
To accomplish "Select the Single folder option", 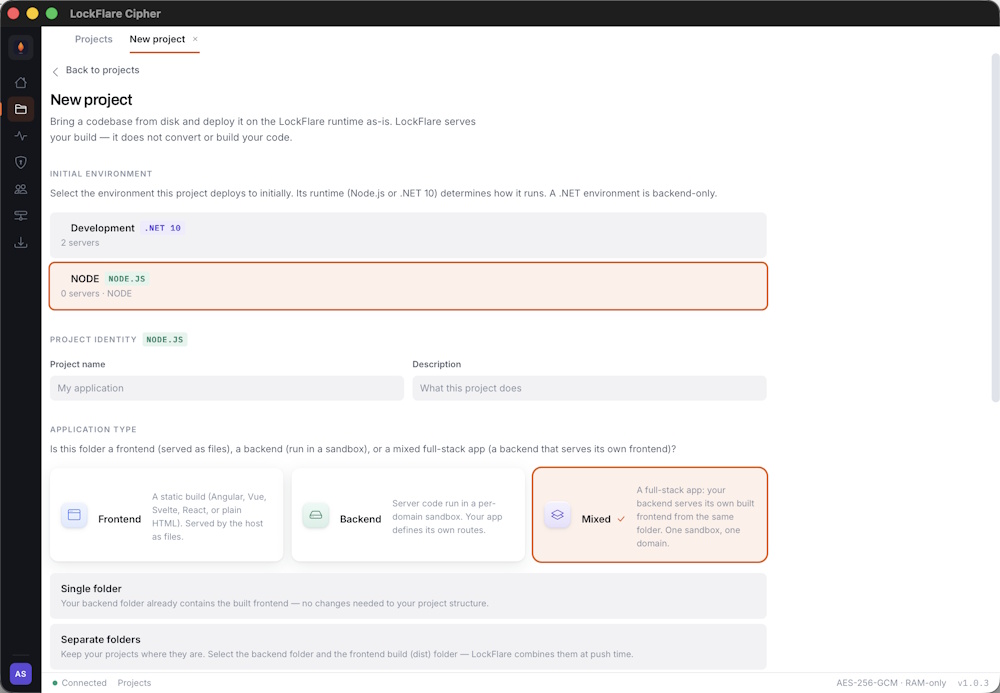I will click(408, 595).
